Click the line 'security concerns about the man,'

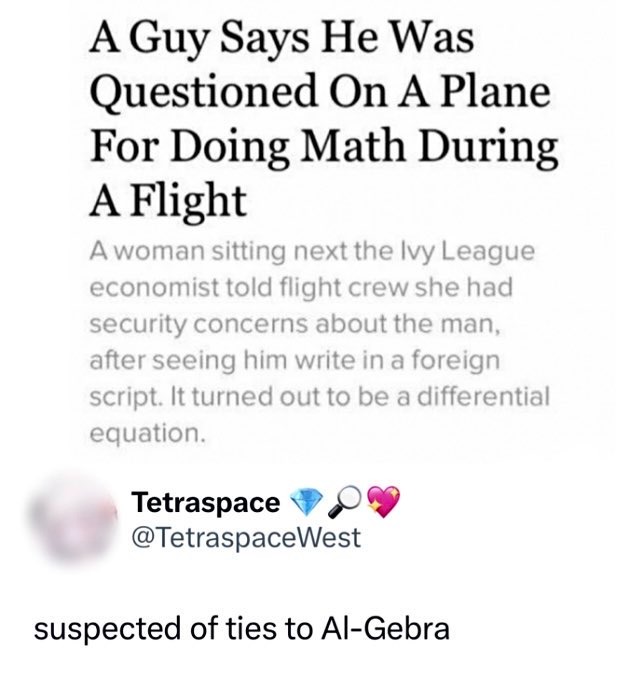295,323
